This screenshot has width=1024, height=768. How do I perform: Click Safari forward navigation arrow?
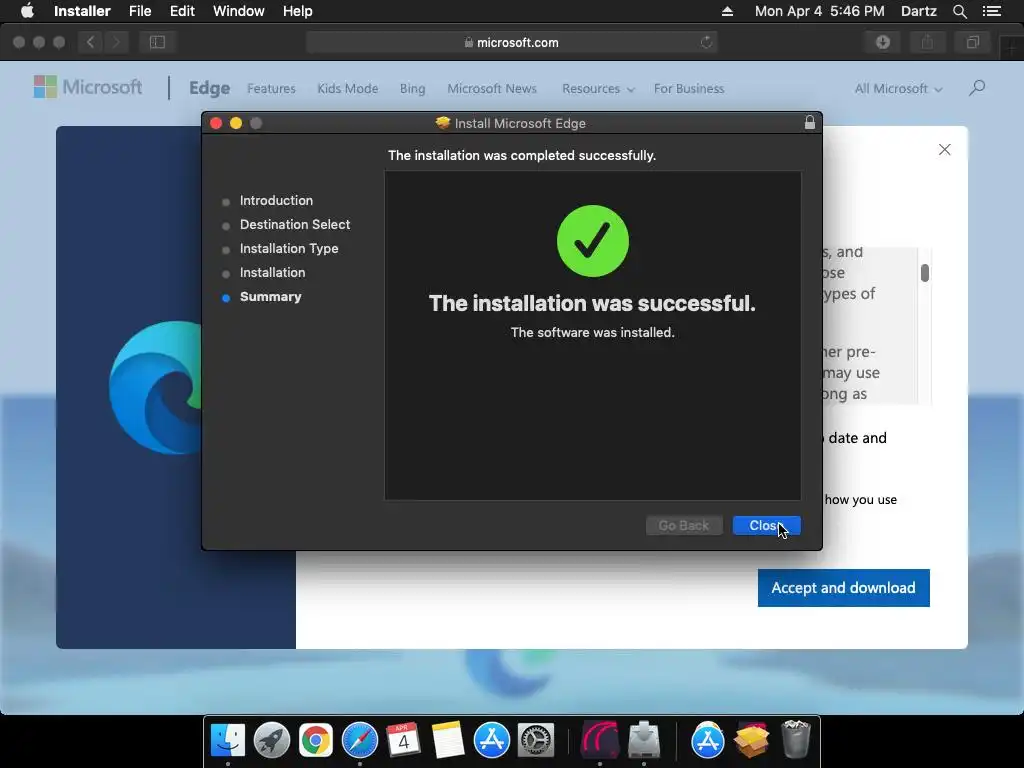pos(116,42)
